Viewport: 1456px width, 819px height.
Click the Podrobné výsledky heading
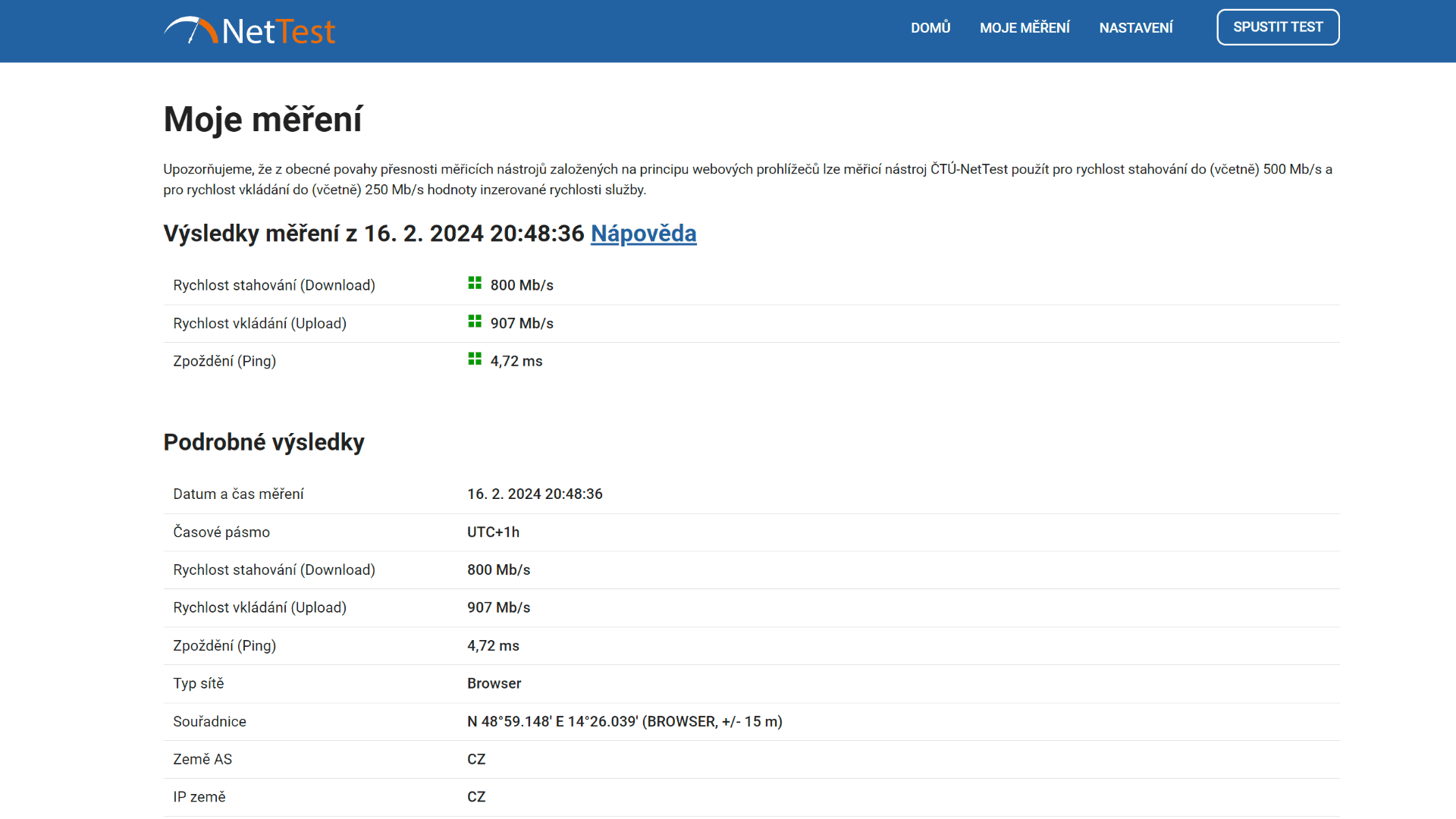point(264,442)
